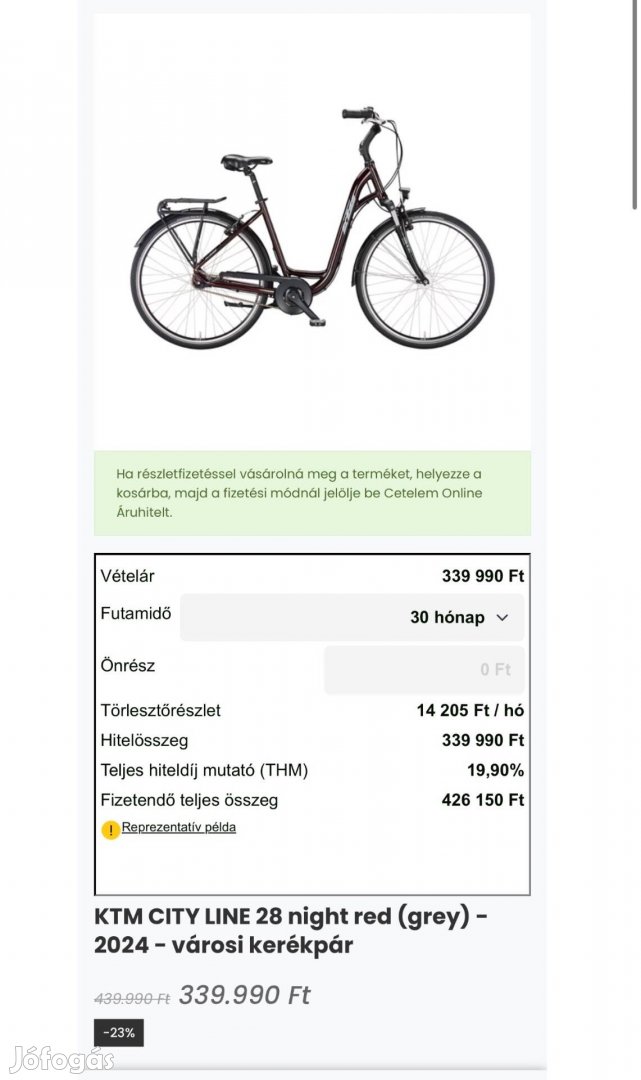Screen dimensions: 641x1080
Task: Click the Vételár 339 990 Ft value
Action: [x=483, y=576]
